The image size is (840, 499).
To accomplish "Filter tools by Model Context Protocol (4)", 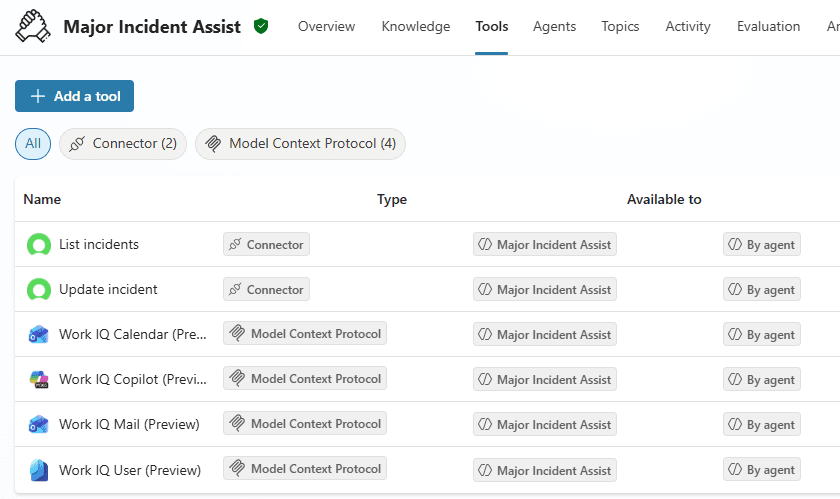I will tap(300, 144).
